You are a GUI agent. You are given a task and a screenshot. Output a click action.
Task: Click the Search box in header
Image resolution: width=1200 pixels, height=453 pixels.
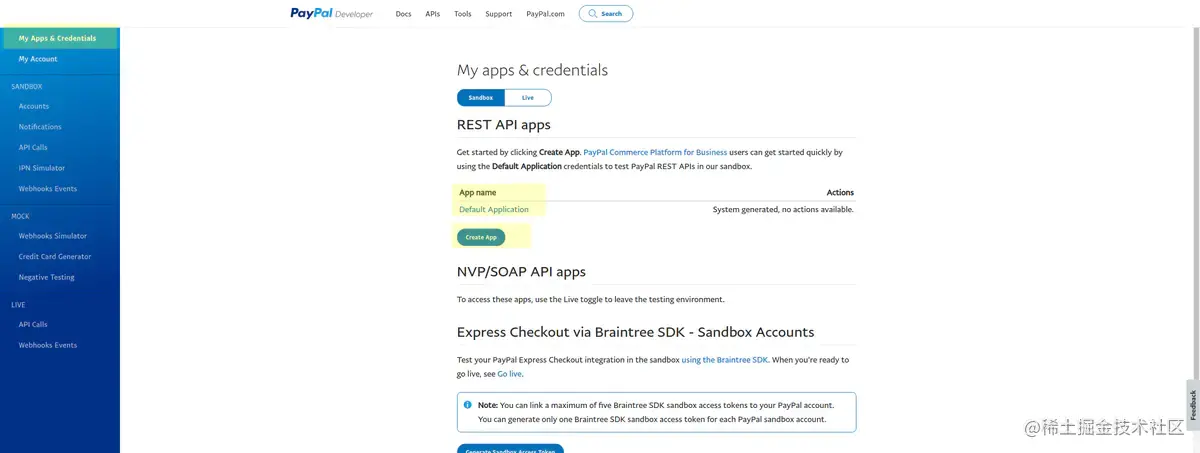point(606,14)
